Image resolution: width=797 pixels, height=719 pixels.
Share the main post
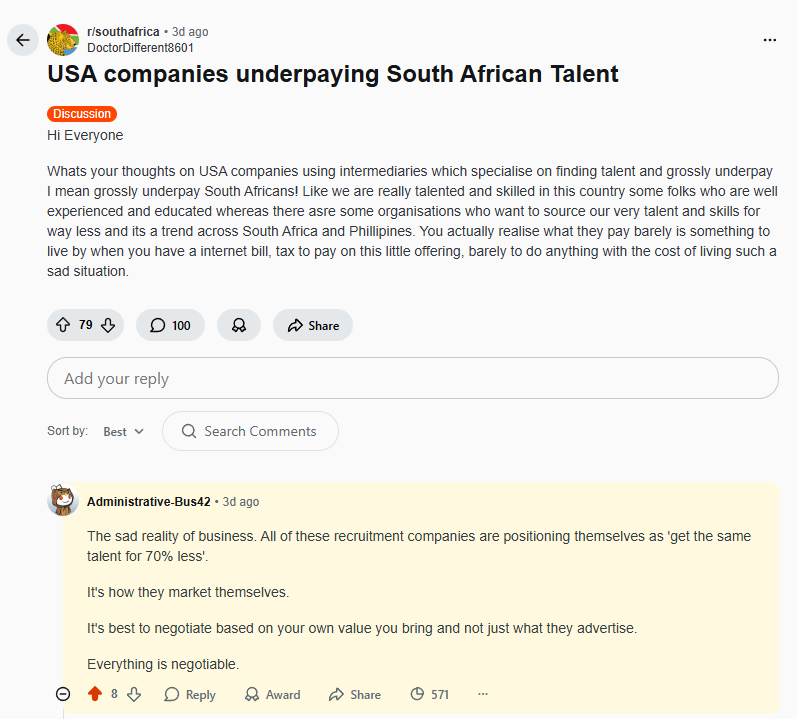click(x=312, y=325)
